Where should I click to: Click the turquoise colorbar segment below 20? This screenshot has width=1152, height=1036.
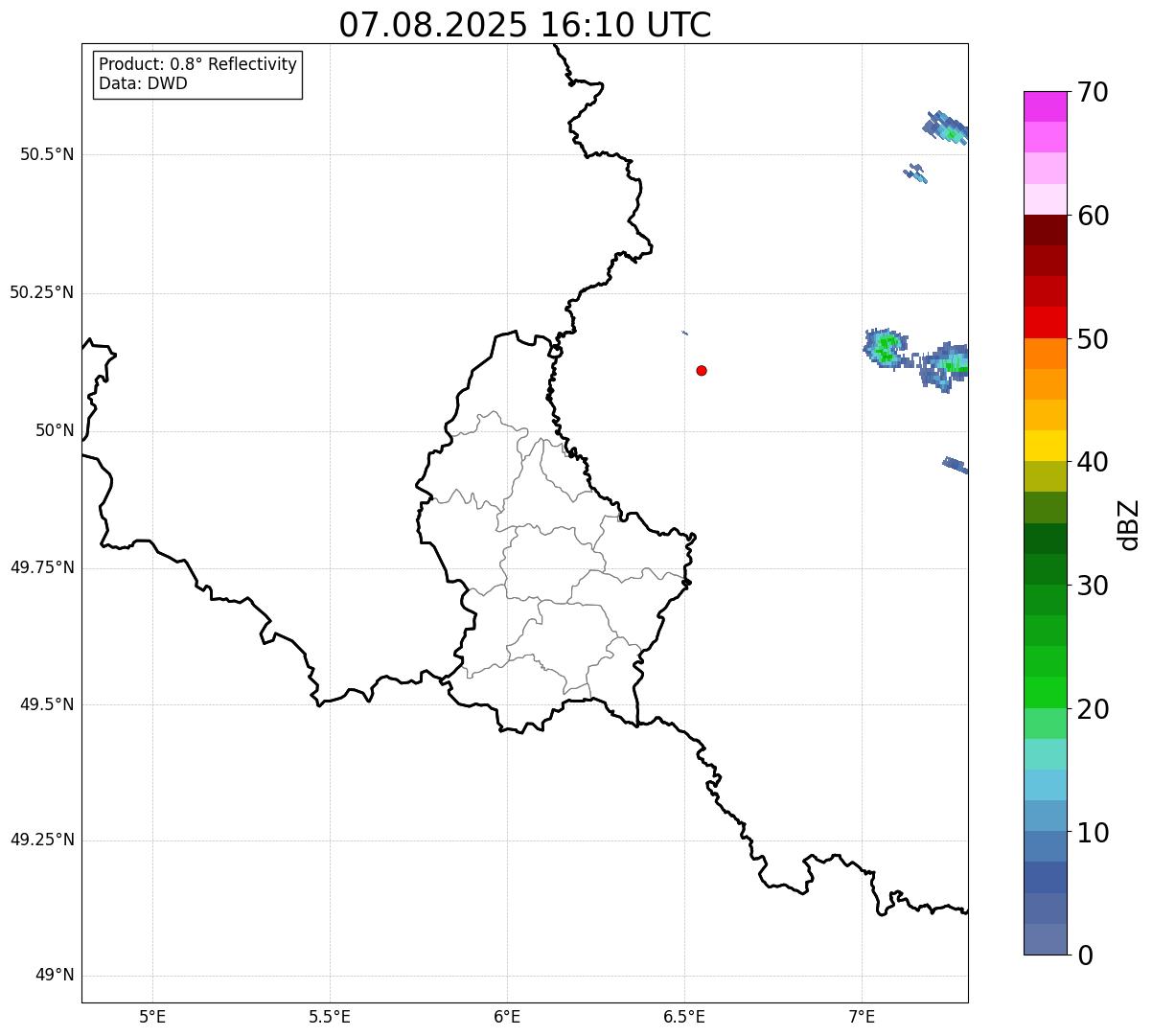click(1045, 754)
